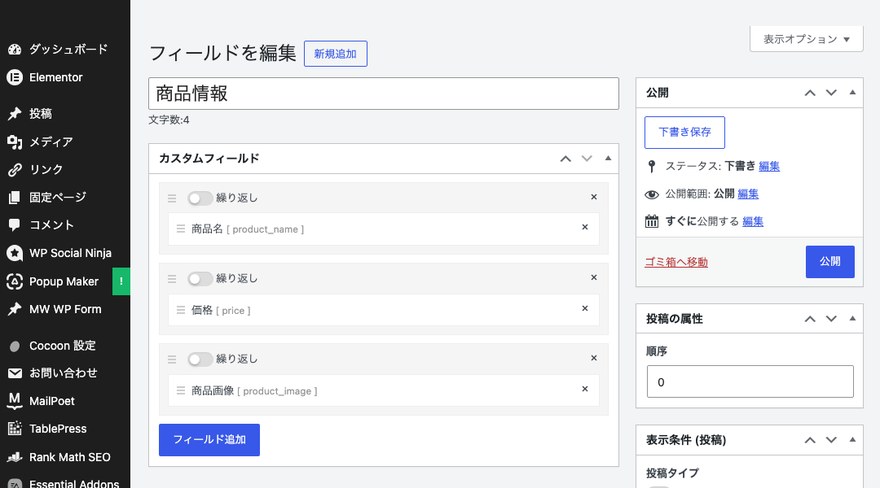The width and height of the screenshot is (880, 488).
Task: Remove the group containing 商品名
Action: point(594,197)
